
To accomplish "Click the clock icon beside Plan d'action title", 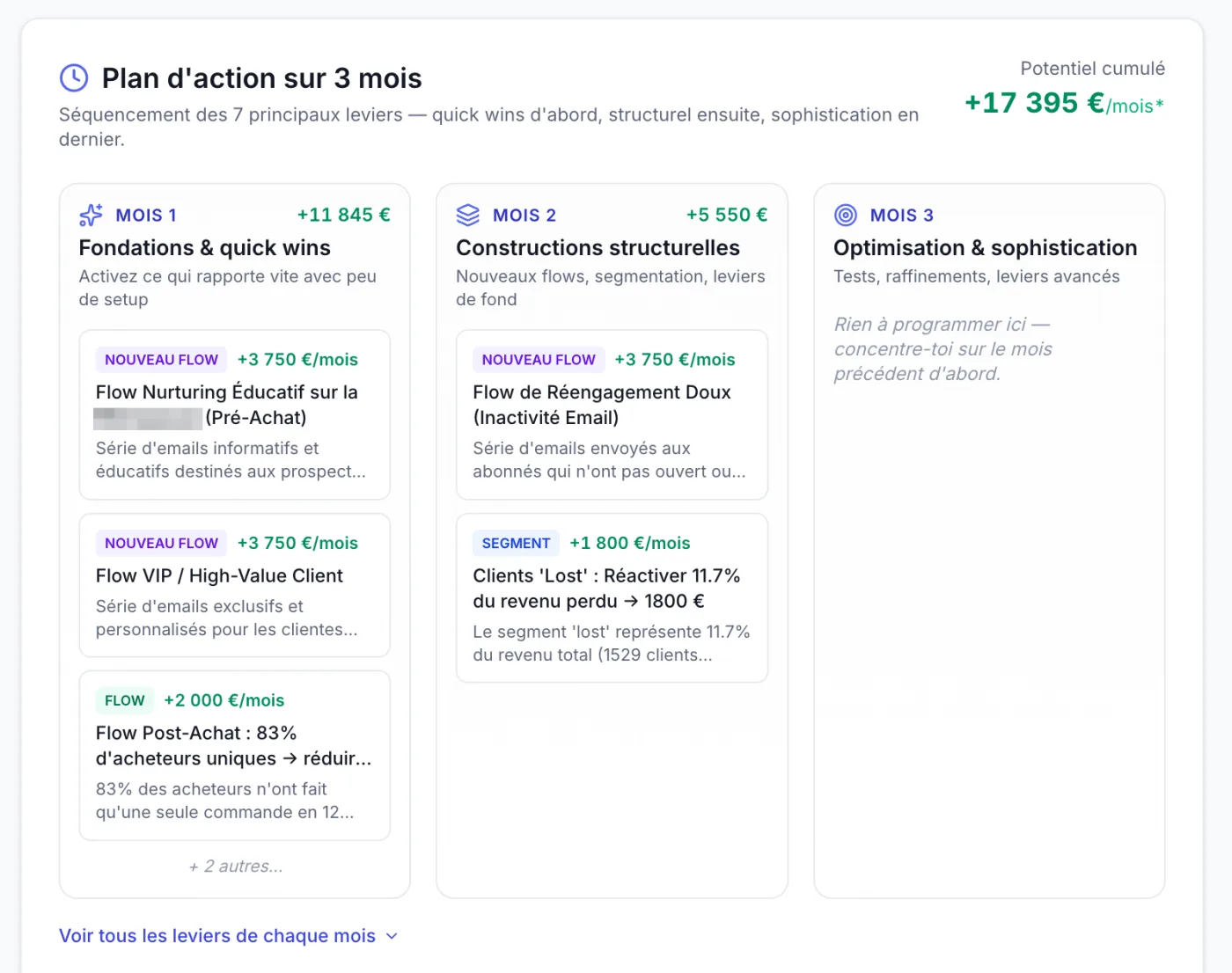I will (74, 77).
